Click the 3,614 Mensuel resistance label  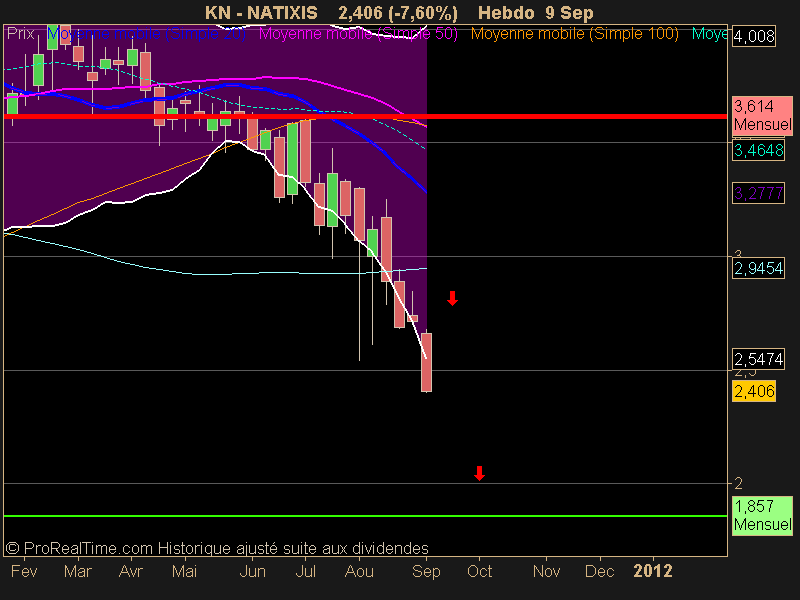[x=763, y=116]
